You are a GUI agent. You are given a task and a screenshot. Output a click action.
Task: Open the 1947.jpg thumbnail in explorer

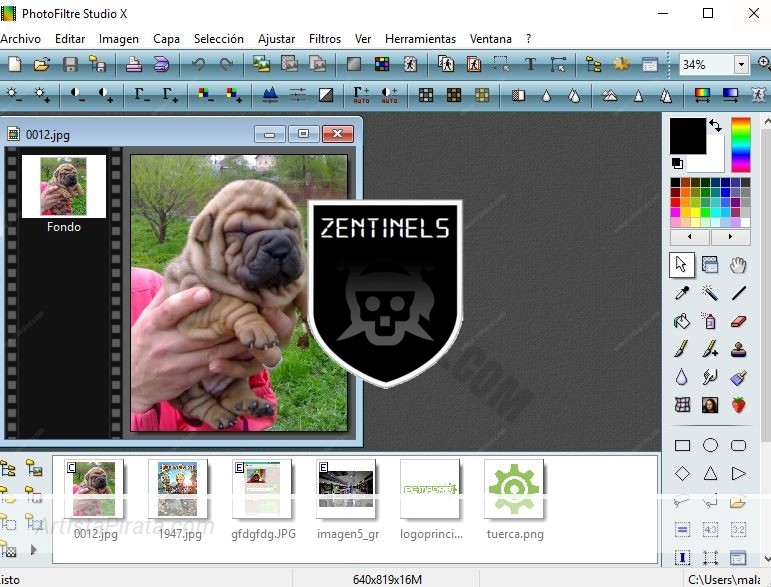point(178,489)
